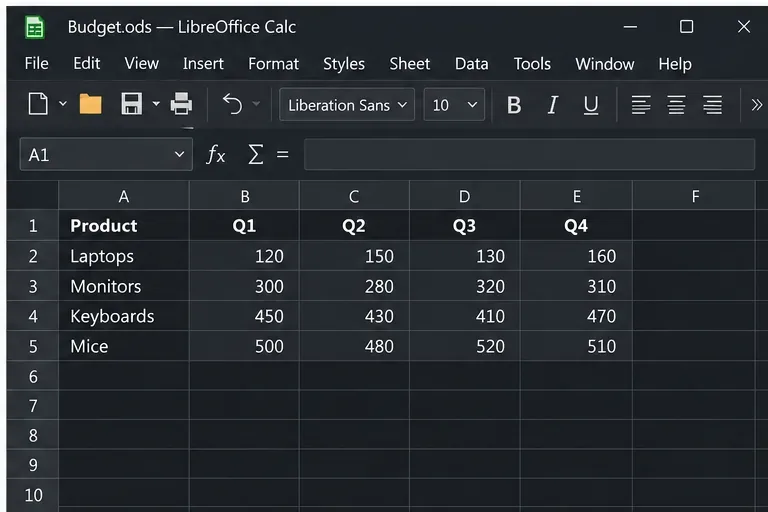Select the Laptops Q1 value 120
This screenshot has height=512, width=768.
pos(244,256)
